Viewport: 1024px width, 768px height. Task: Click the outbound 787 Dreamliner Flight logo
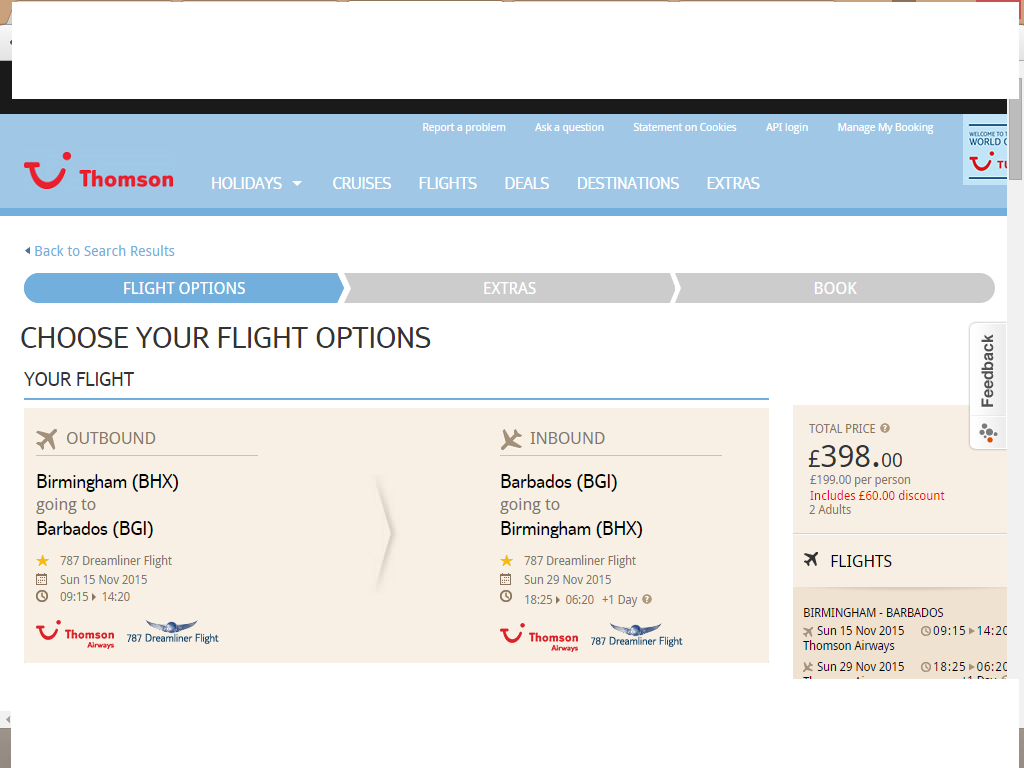[172, 632]
